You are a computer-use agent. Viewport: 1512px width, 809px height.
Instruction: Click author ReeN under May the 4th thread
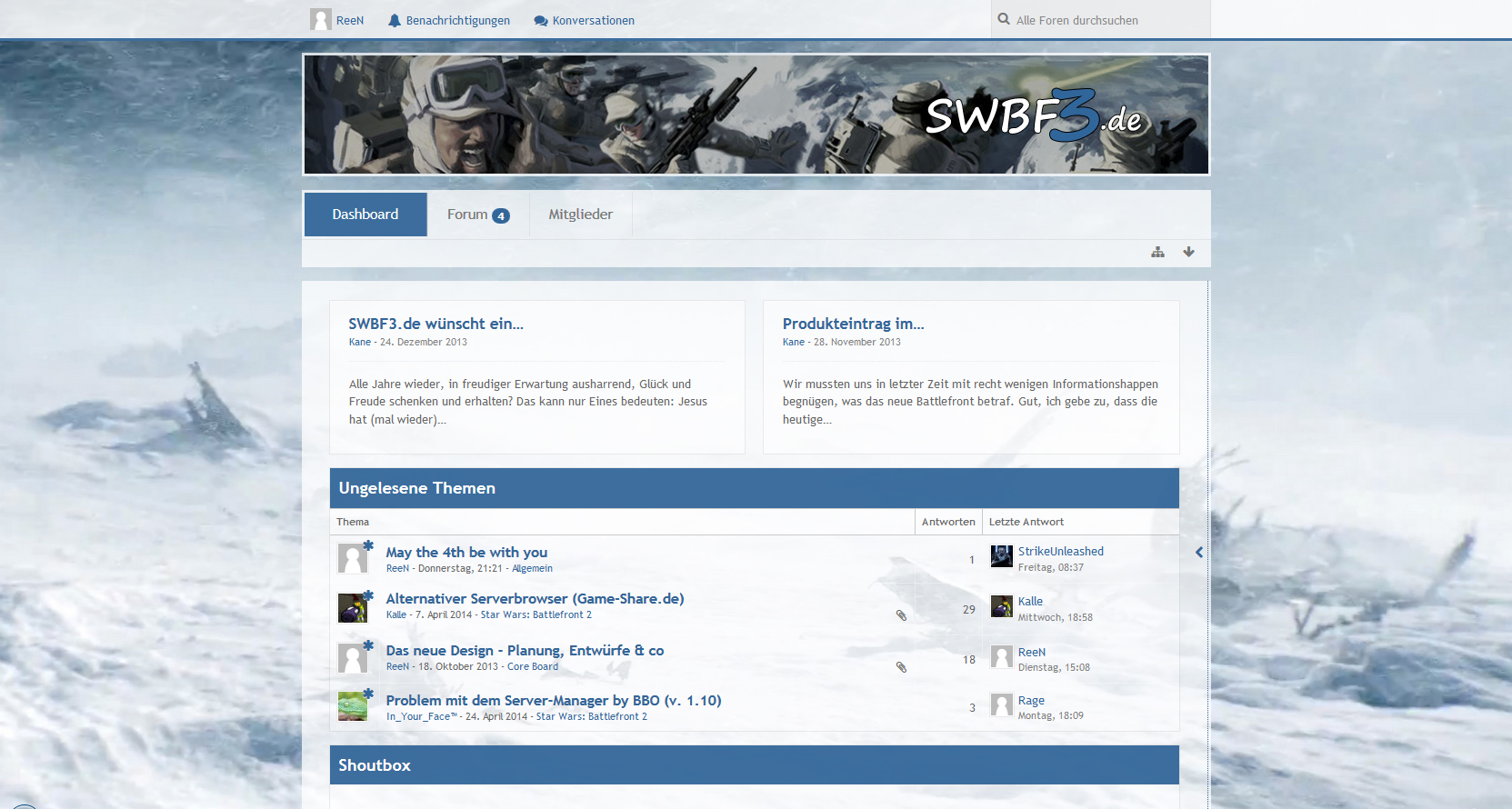click(397, 569)
